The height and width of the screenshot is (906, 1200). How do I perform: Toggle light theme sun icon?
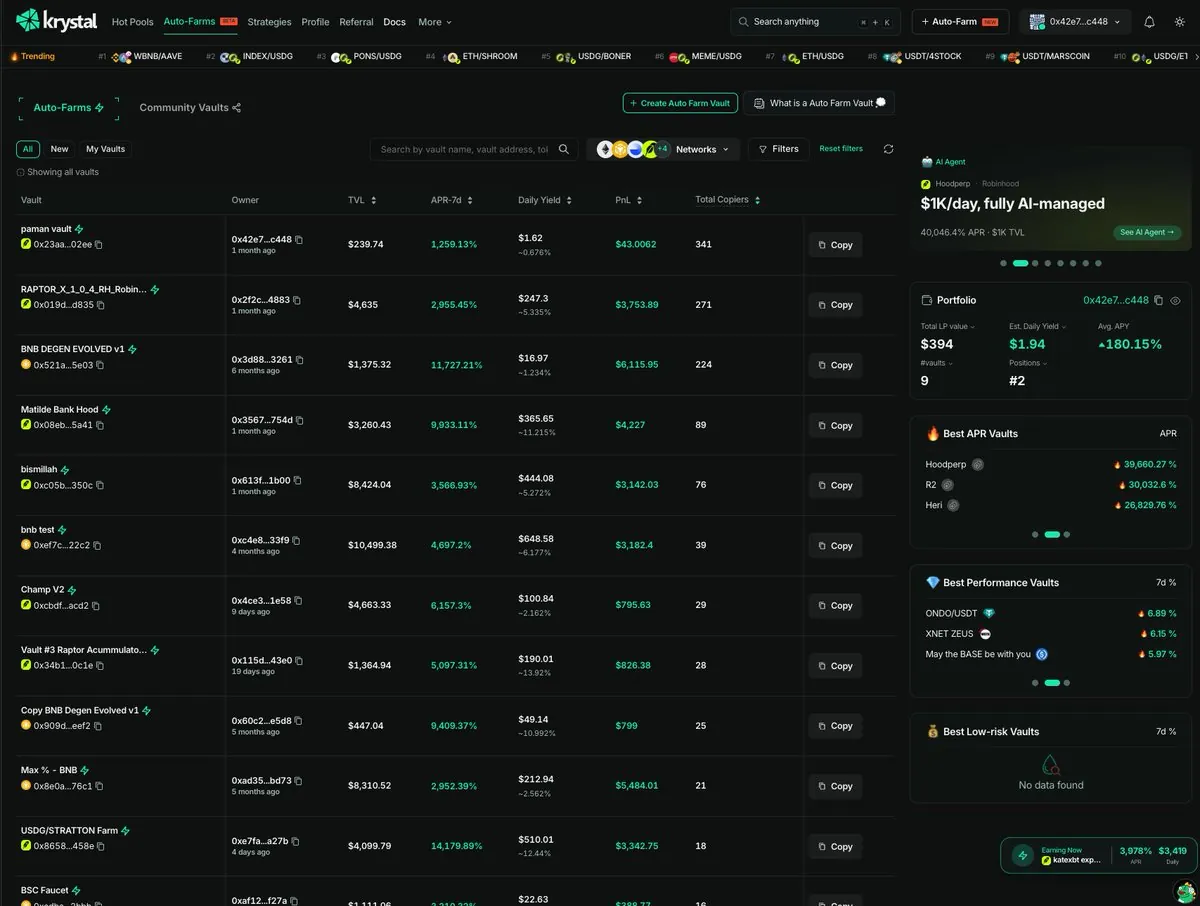tap(1179, 22)
